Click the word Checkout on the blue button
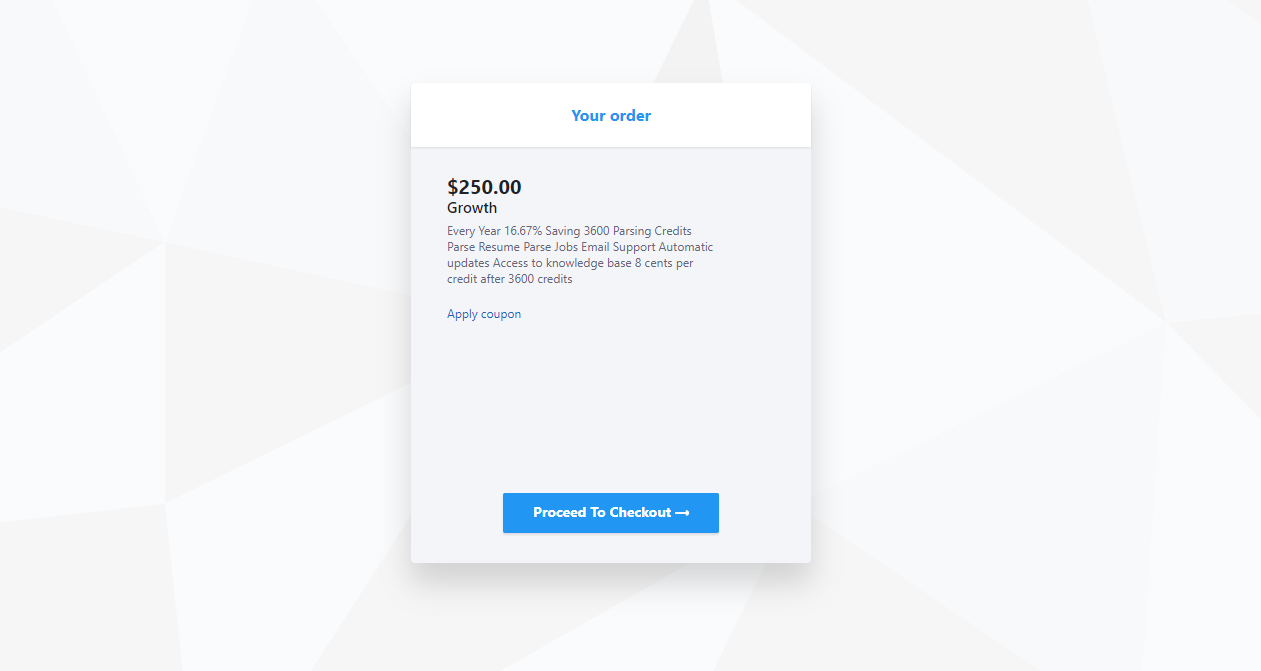 640,513
